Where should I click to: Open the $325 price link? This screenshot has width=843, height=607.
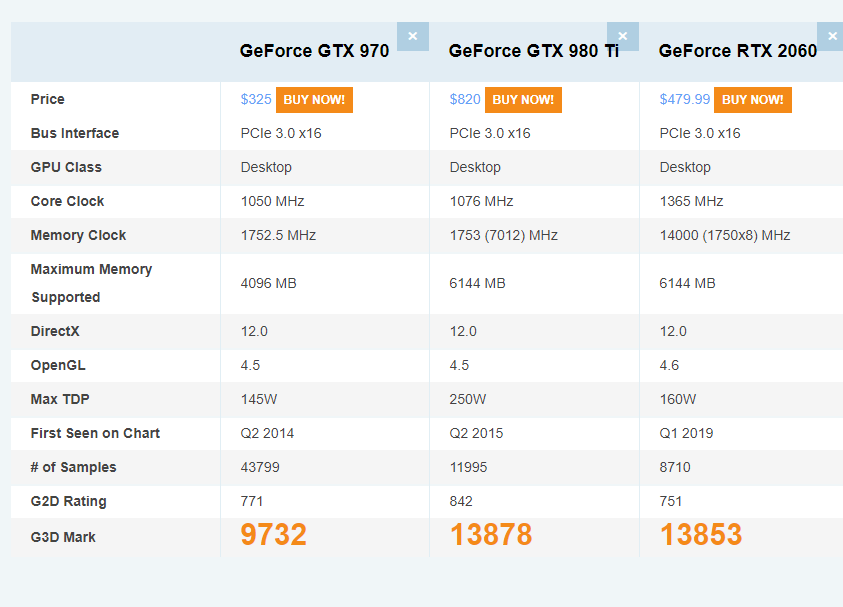[x=256, y=100]
